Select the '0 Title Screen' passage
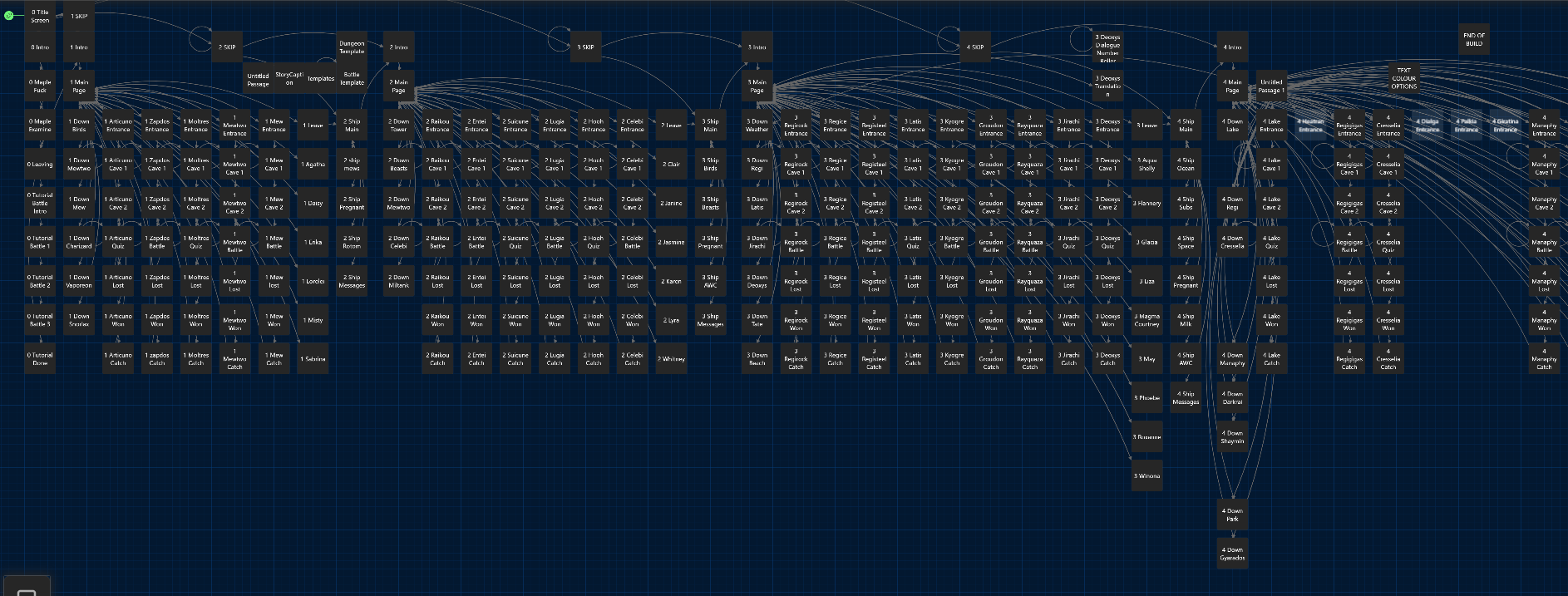 40,16
